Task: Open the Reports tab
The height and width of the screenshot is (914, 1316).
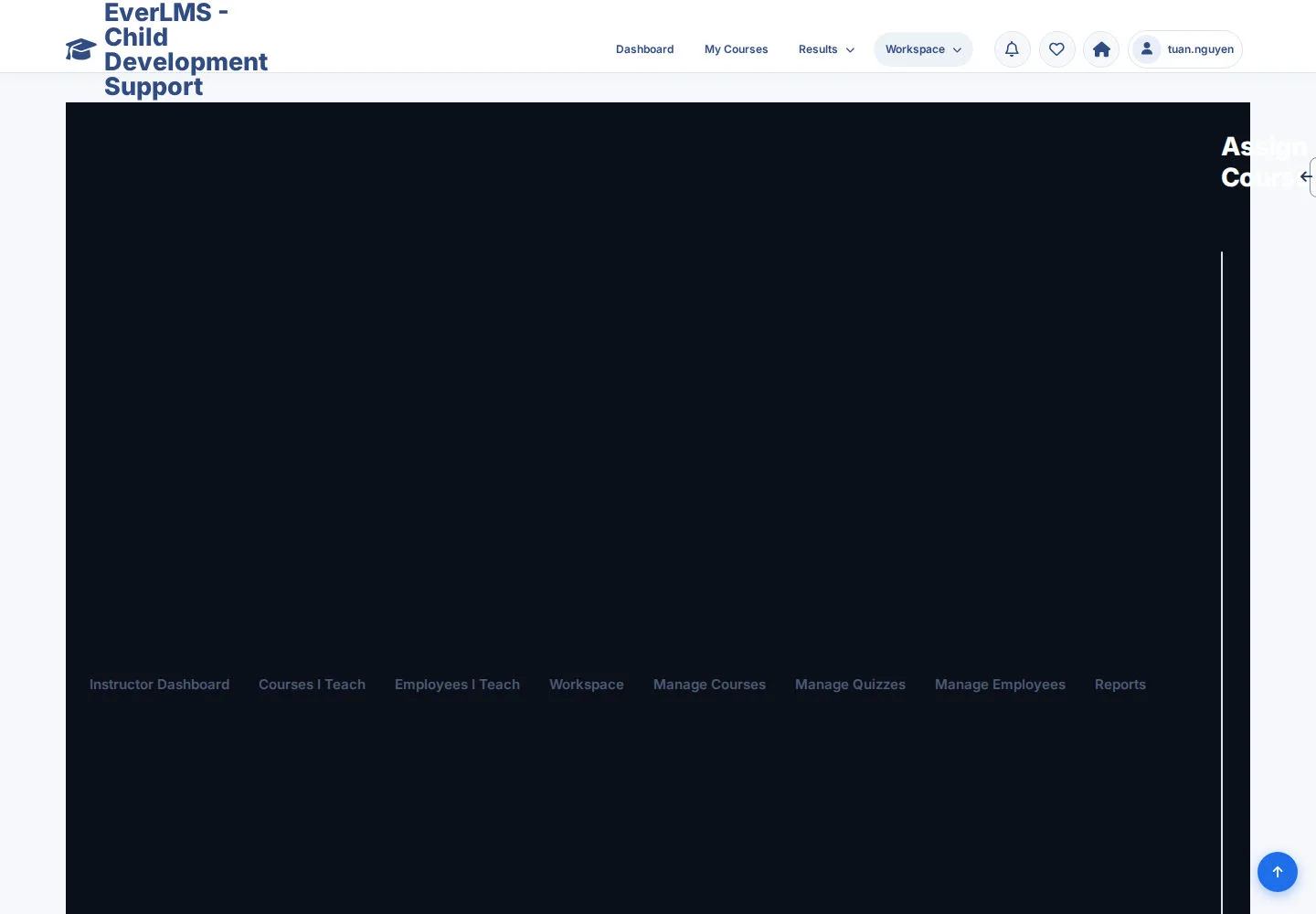Action: click(x=1120, y=685)
